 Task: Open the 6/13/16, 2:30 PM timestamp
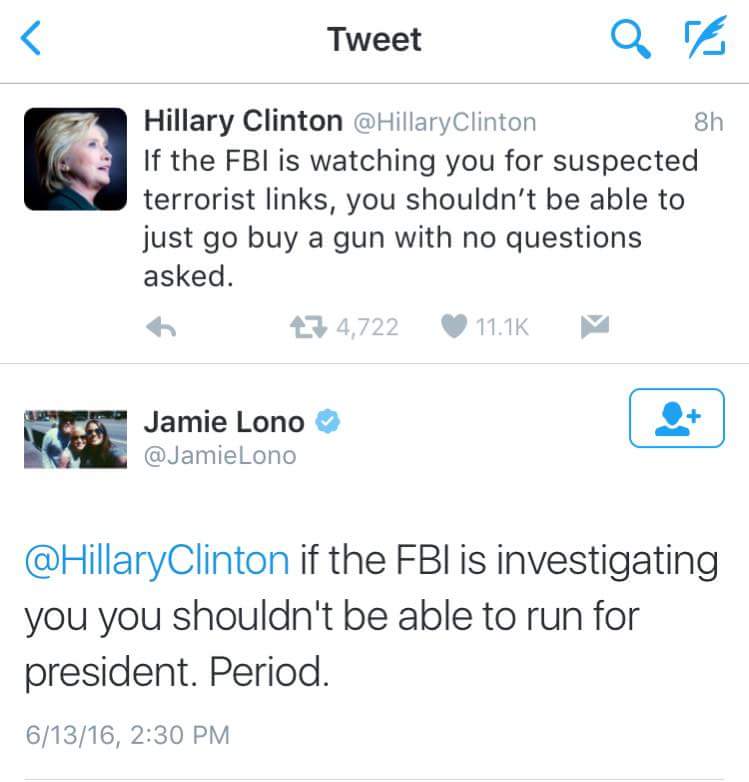(x=128, y=735)
